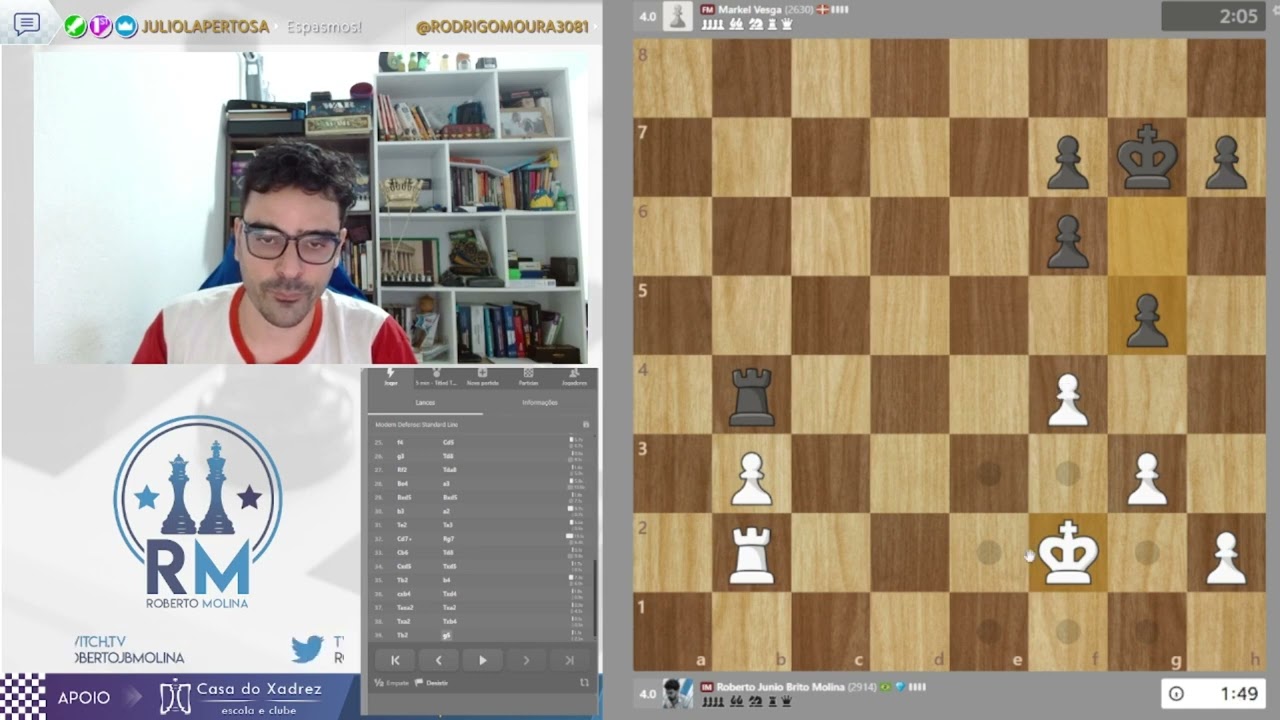Screen dimensions: 1280x720
Task: Select the white king on f2
Action: coord(1068,553)
